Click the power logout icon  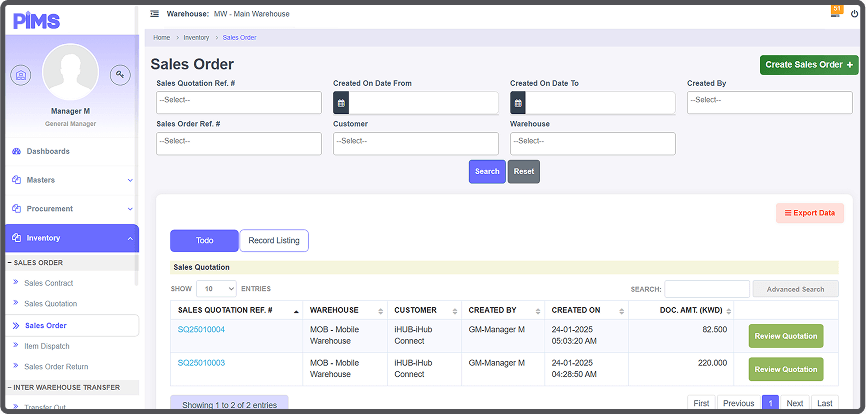click(x=854, y=14)
